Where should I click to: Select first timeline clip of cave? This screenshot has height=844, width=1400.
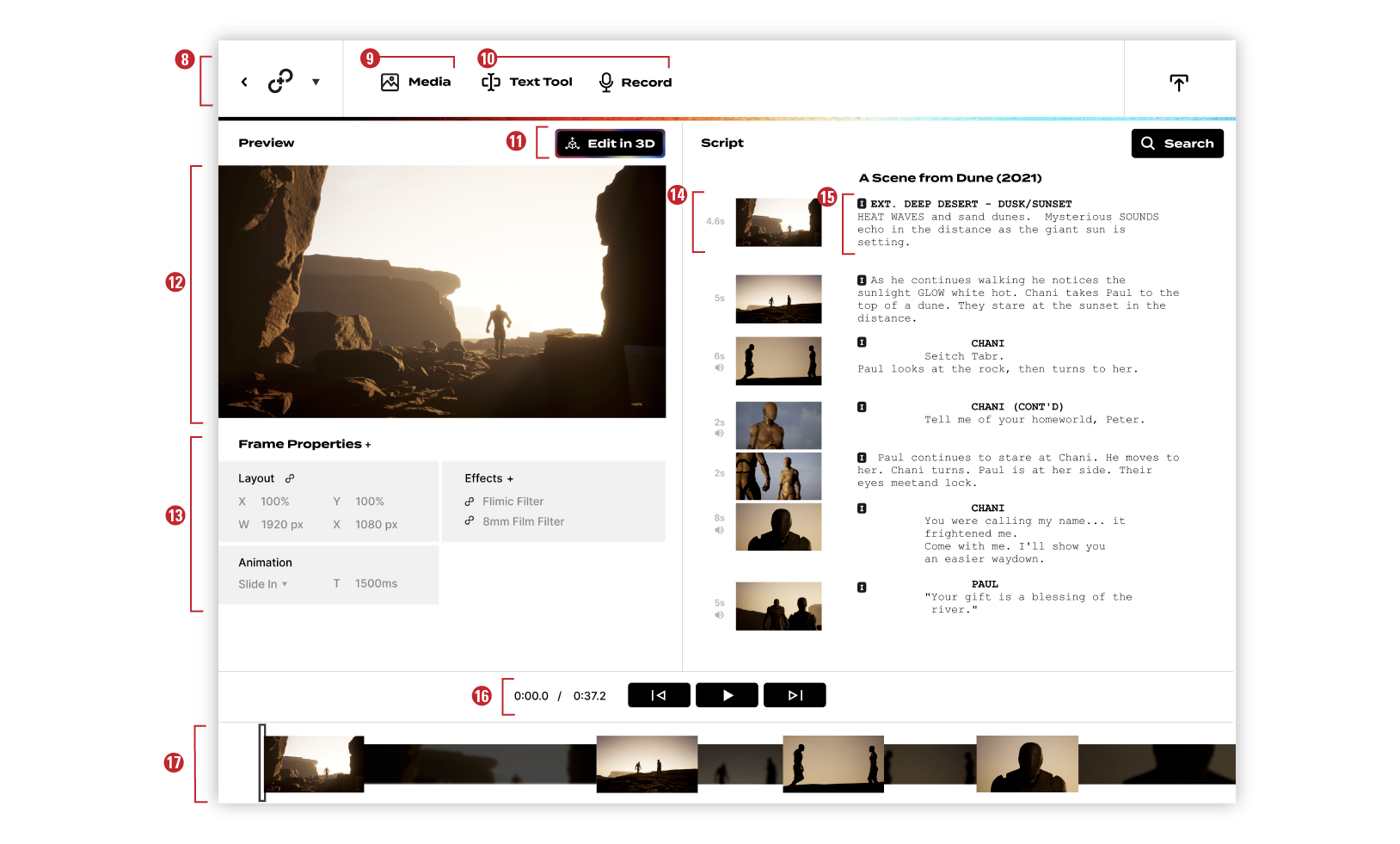tap(314, 764)
